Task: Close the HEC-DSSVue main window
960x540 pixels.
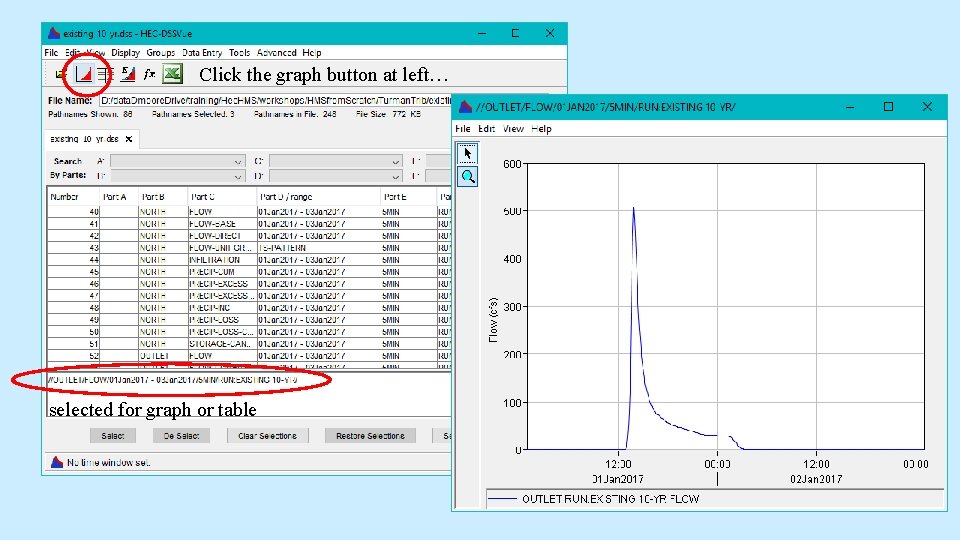Action: pos(550,33)
